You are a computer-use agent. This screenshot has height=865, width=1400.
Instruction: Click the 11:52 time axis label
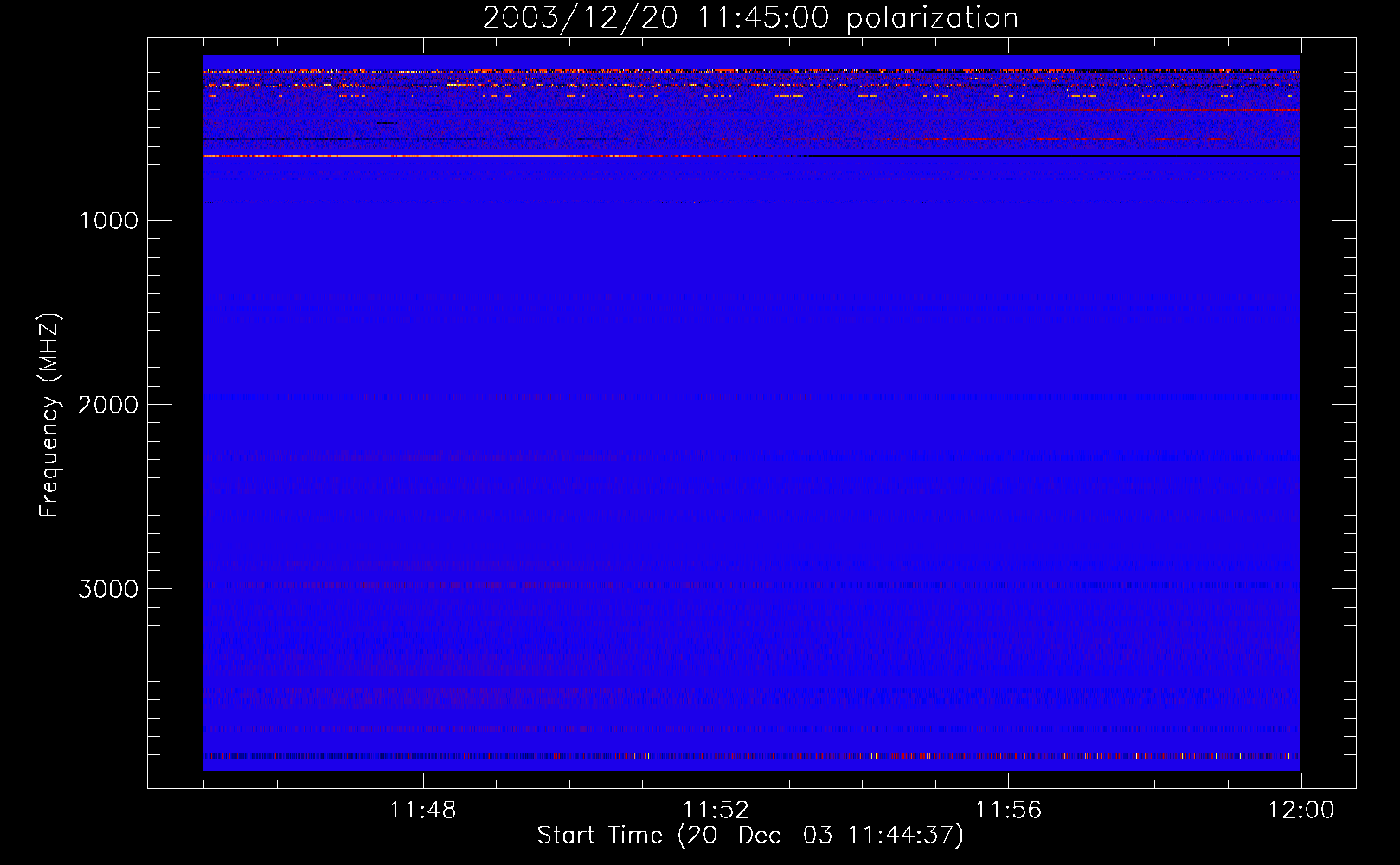(716, 811)
